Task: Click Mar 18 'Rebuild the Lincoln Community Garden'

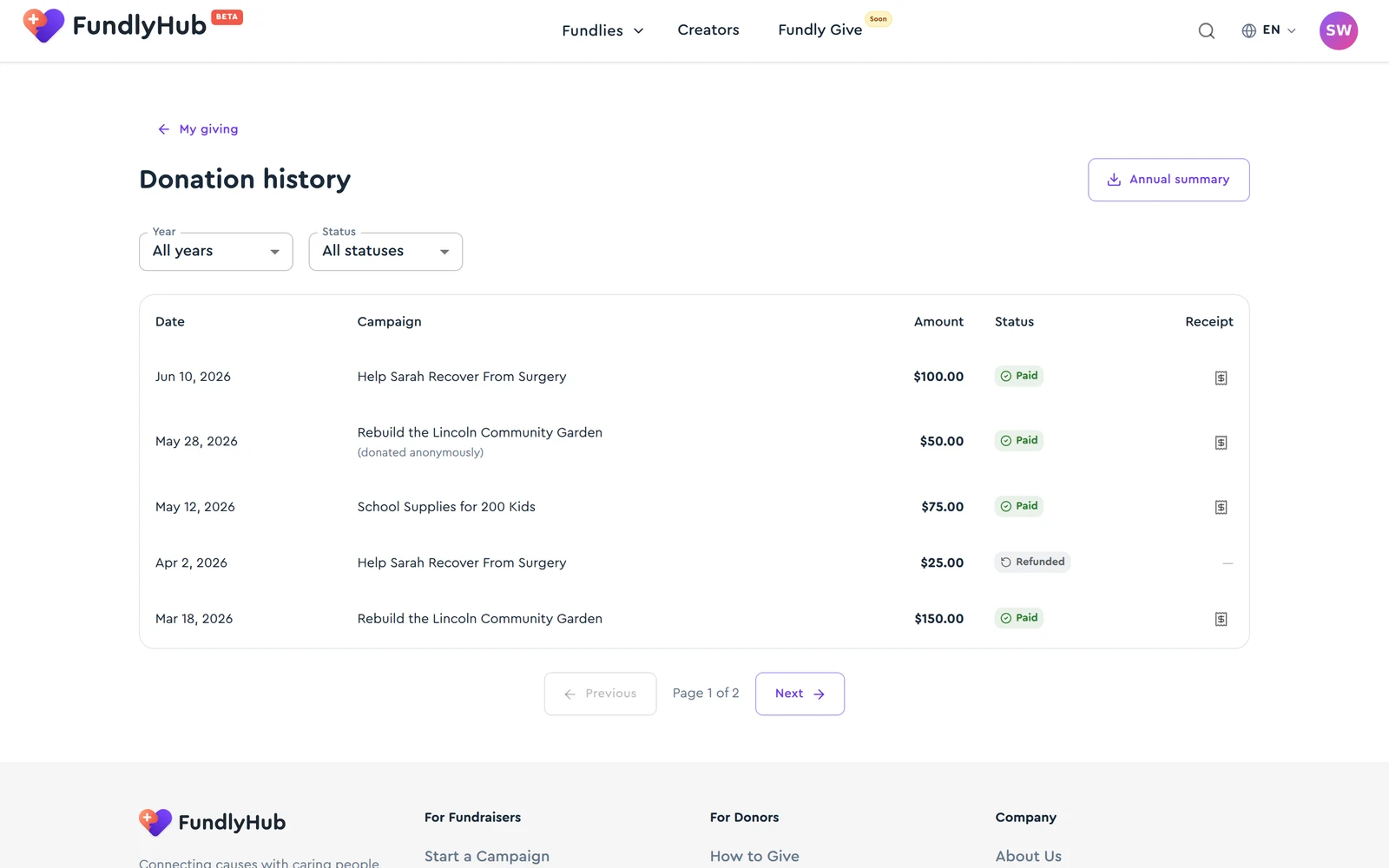Action: 480,619
